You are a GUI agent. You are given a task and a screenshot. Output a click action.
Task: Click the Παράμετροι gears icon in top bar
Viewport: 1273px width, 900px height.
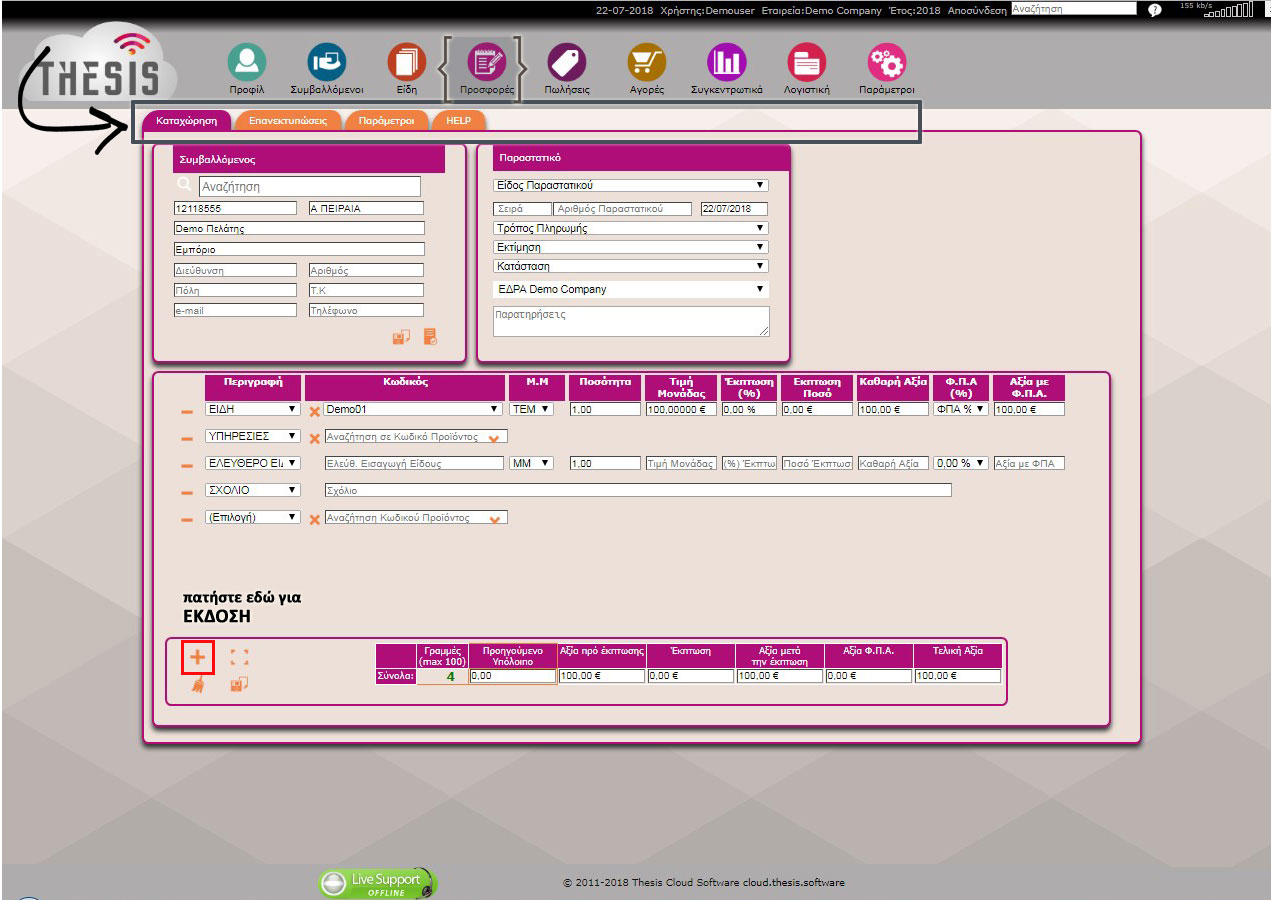pos(886,62)
